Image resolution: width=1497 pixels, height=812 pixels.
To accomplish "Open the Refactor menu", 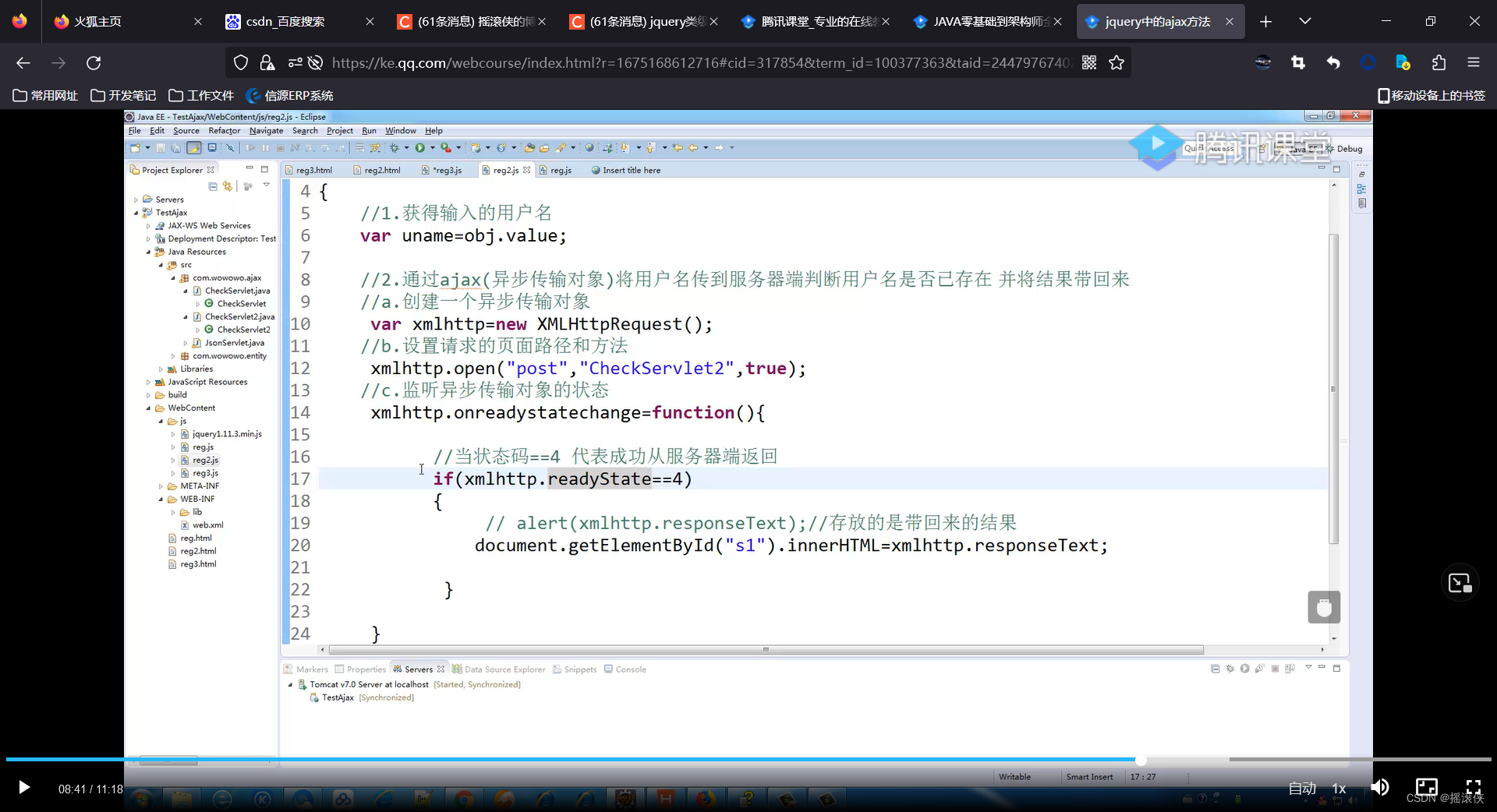I will click(x=224, y=131).
